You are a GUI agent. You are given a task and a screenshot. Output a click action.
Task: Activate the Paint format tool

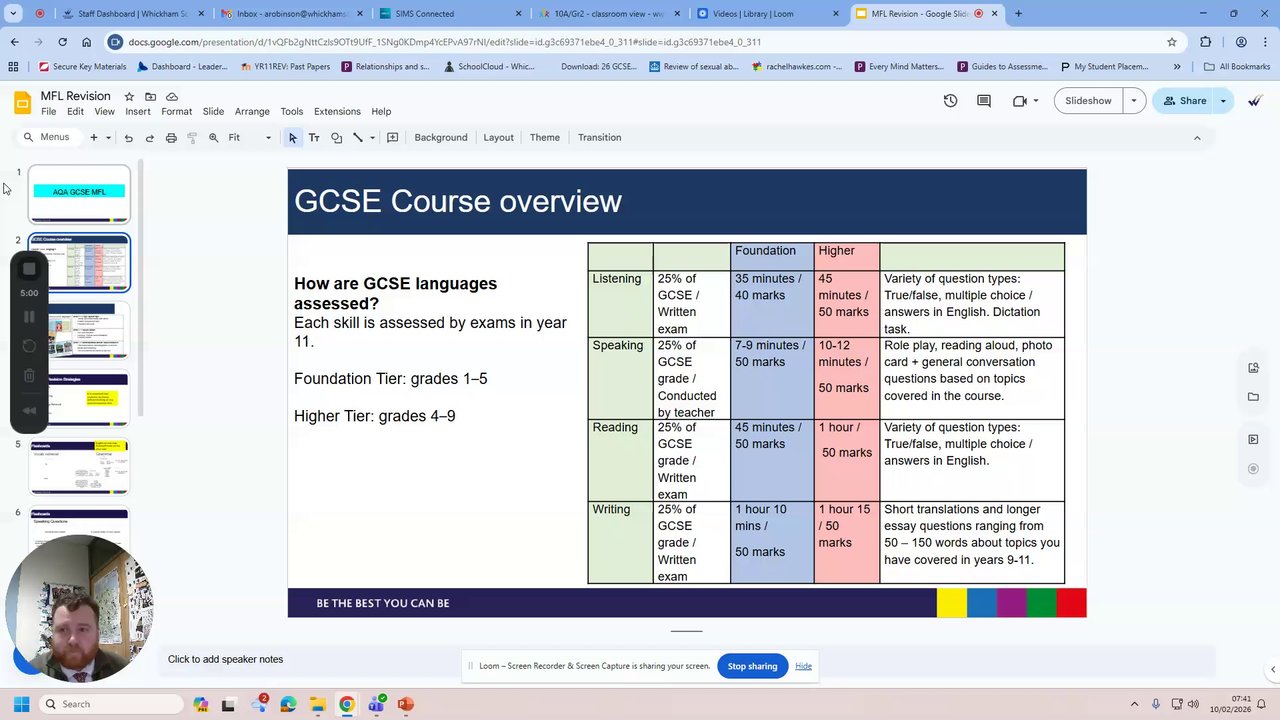click(192, 138)
